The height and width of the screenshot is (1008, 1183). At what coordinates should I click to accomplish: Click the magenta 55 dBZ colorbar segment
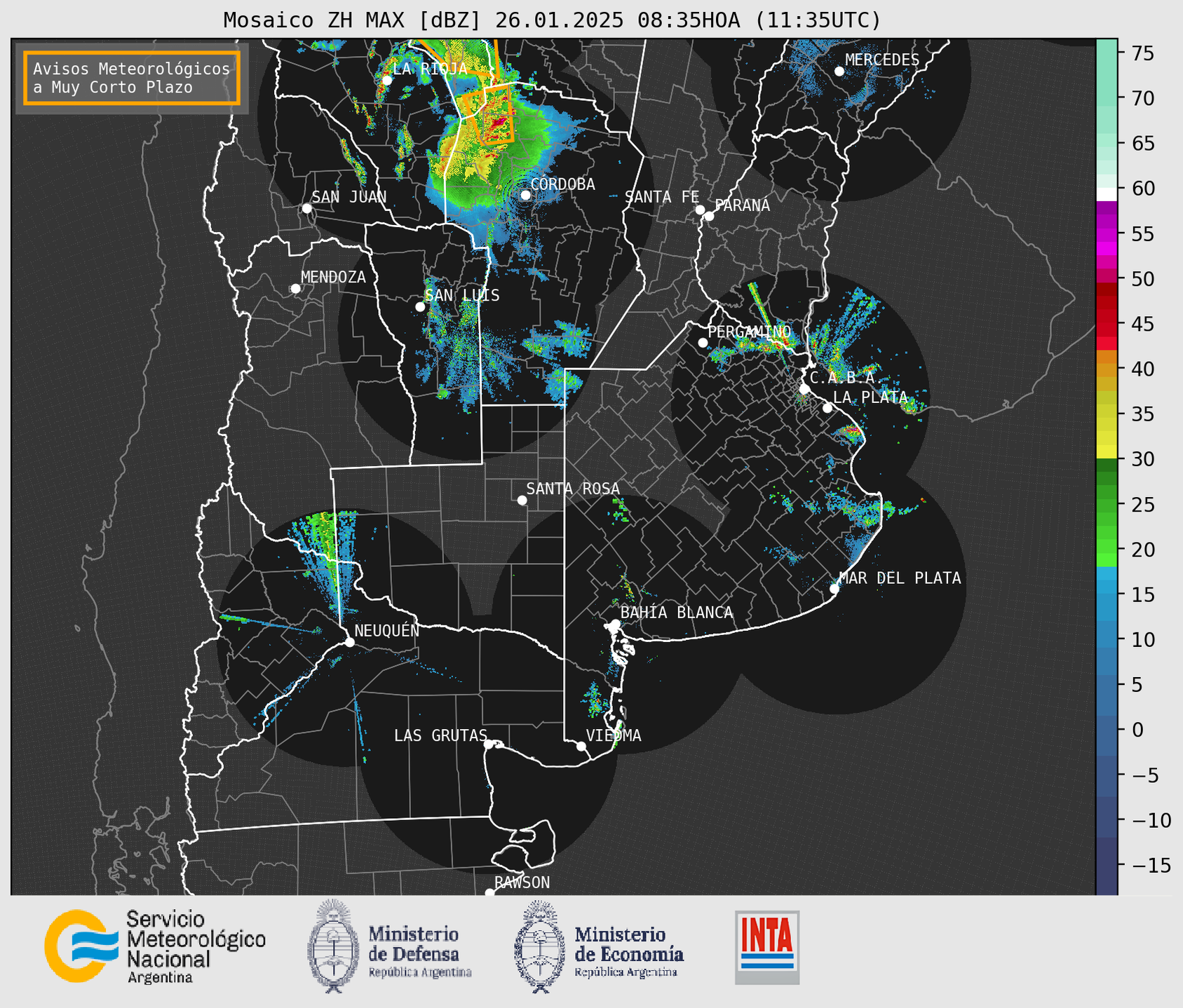point(1107,233)
